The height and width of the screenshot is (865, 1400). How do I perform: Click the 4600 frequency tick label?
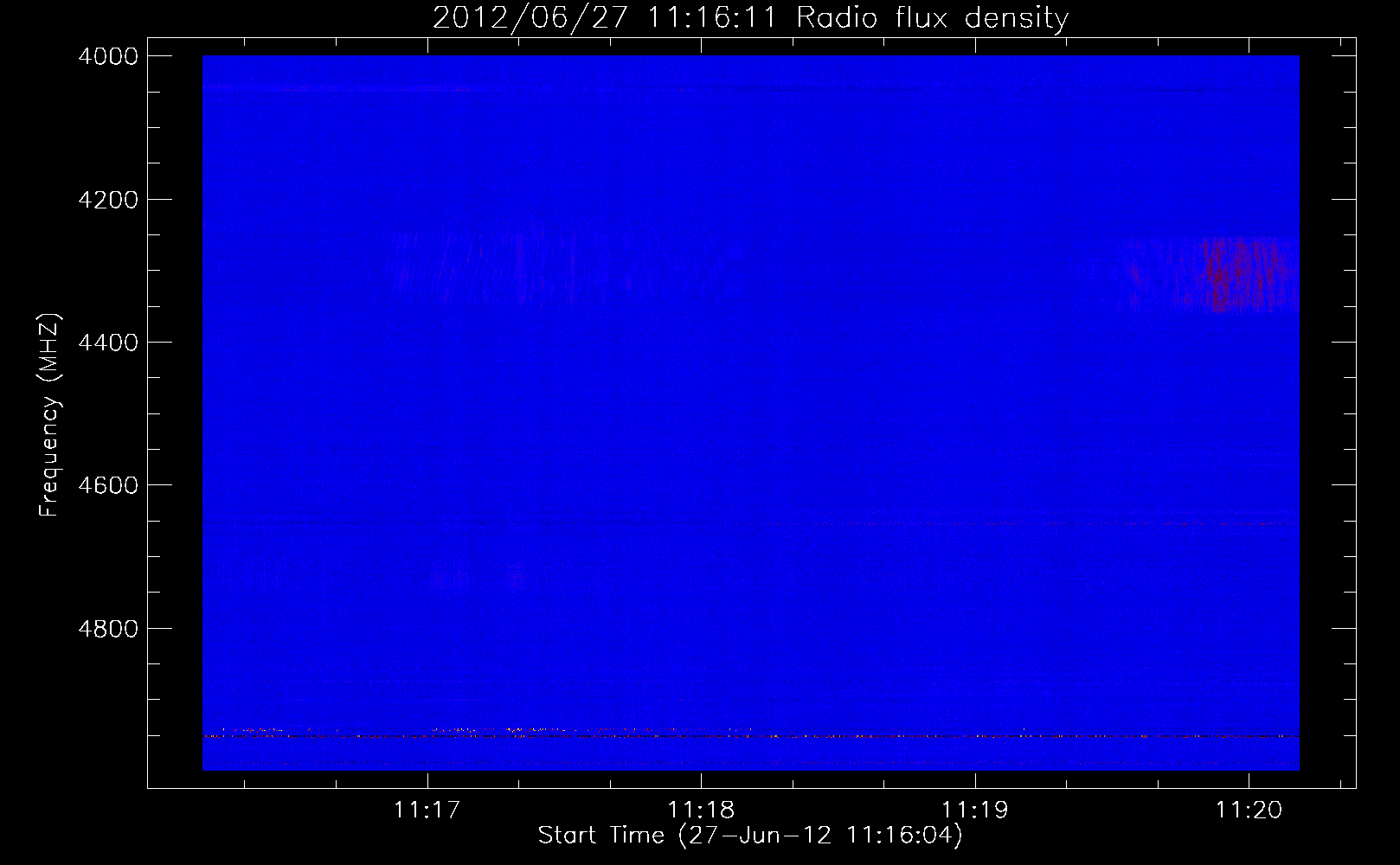pos(108,485)
